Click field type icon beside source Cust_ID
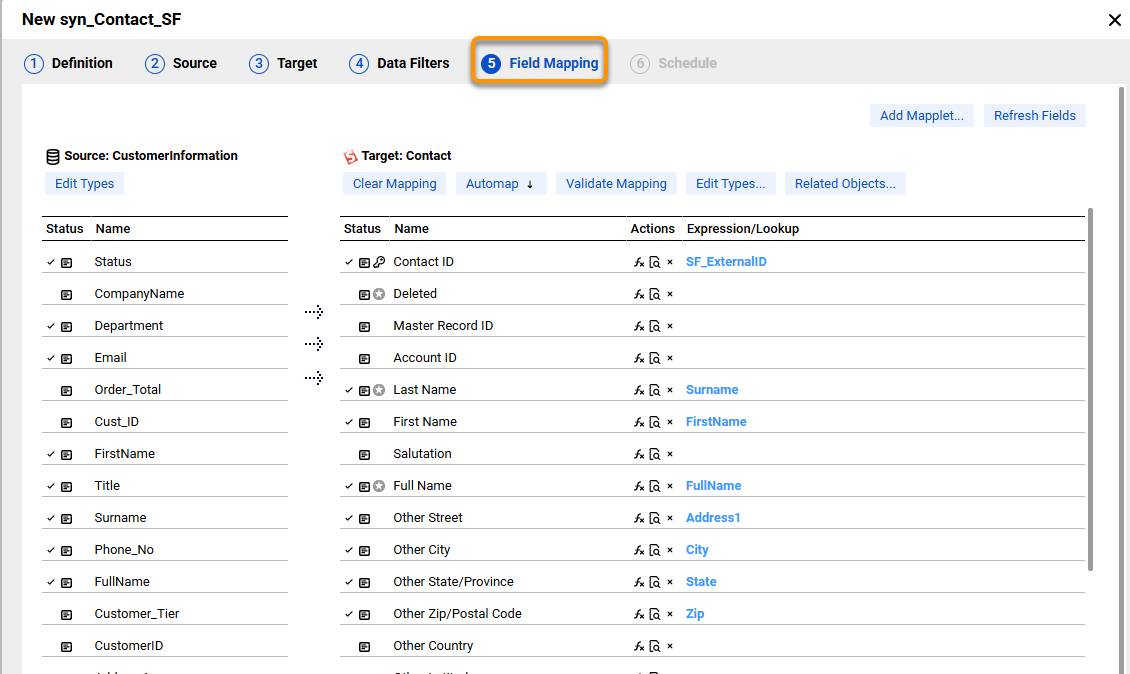Image resolution: width=1130 pixels, height=674 pixels. tap(66, 422)
